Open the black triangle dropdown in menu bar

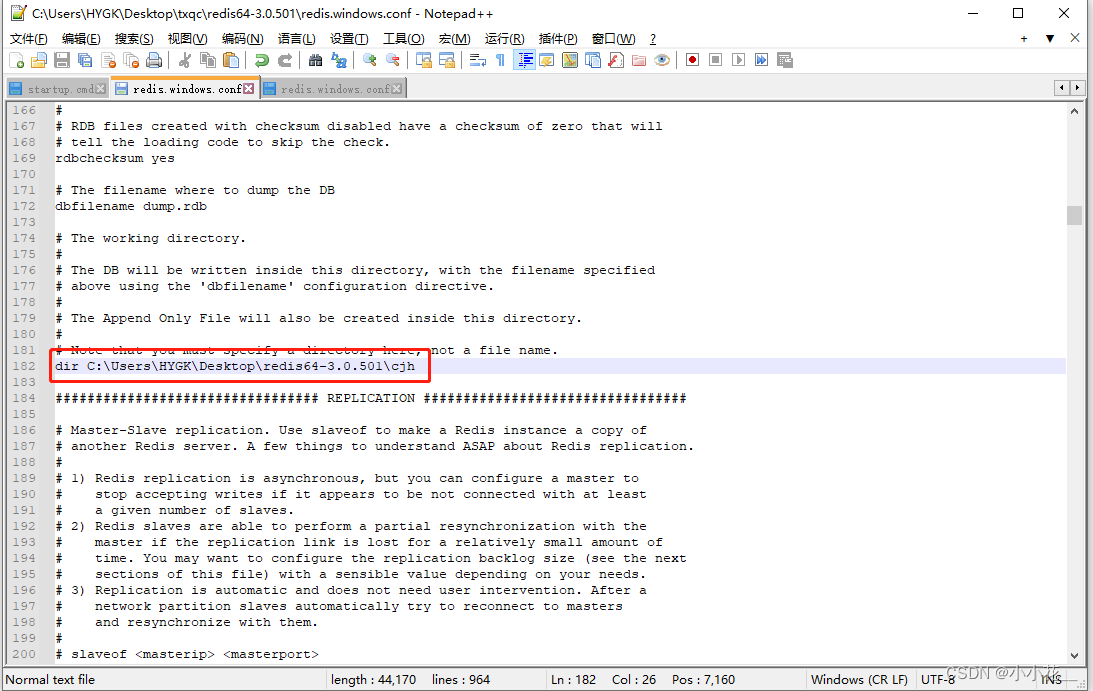click(1050, 39)
